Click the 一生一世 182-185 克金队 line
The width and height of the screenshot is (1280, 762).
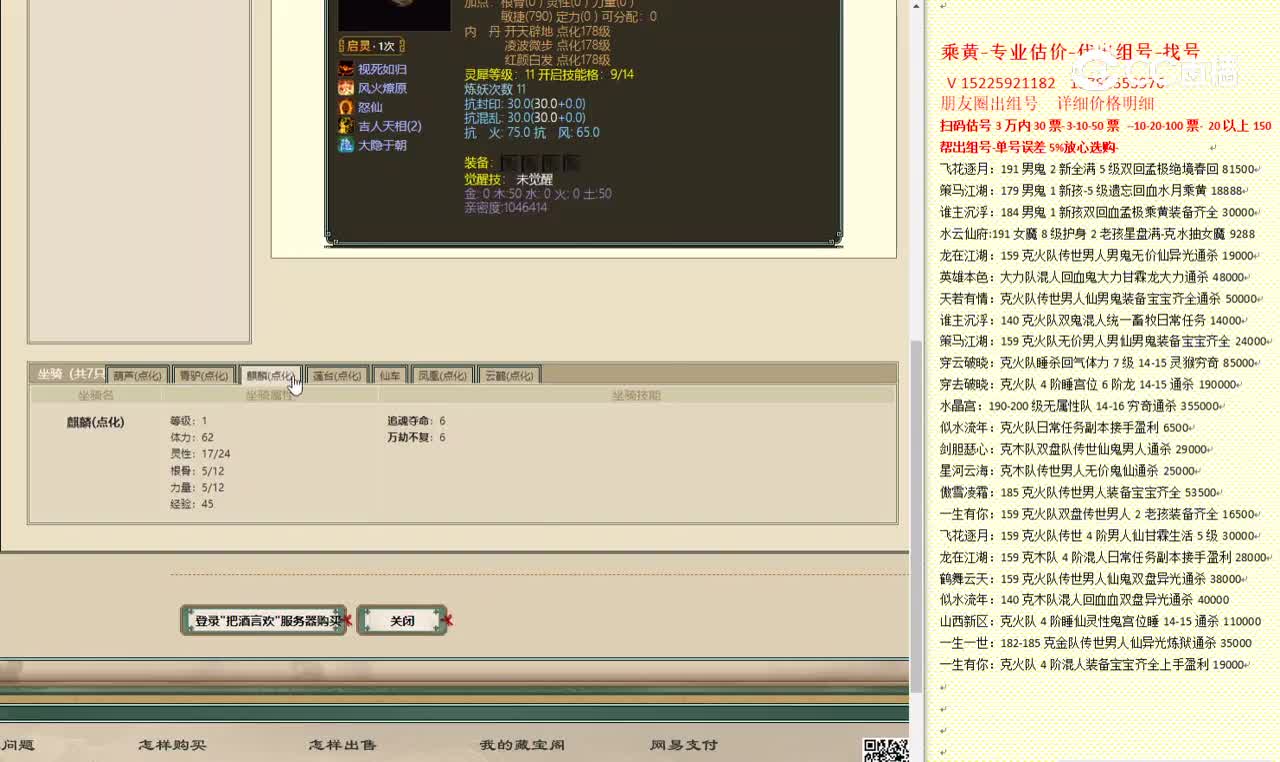tap(1095, 643)
